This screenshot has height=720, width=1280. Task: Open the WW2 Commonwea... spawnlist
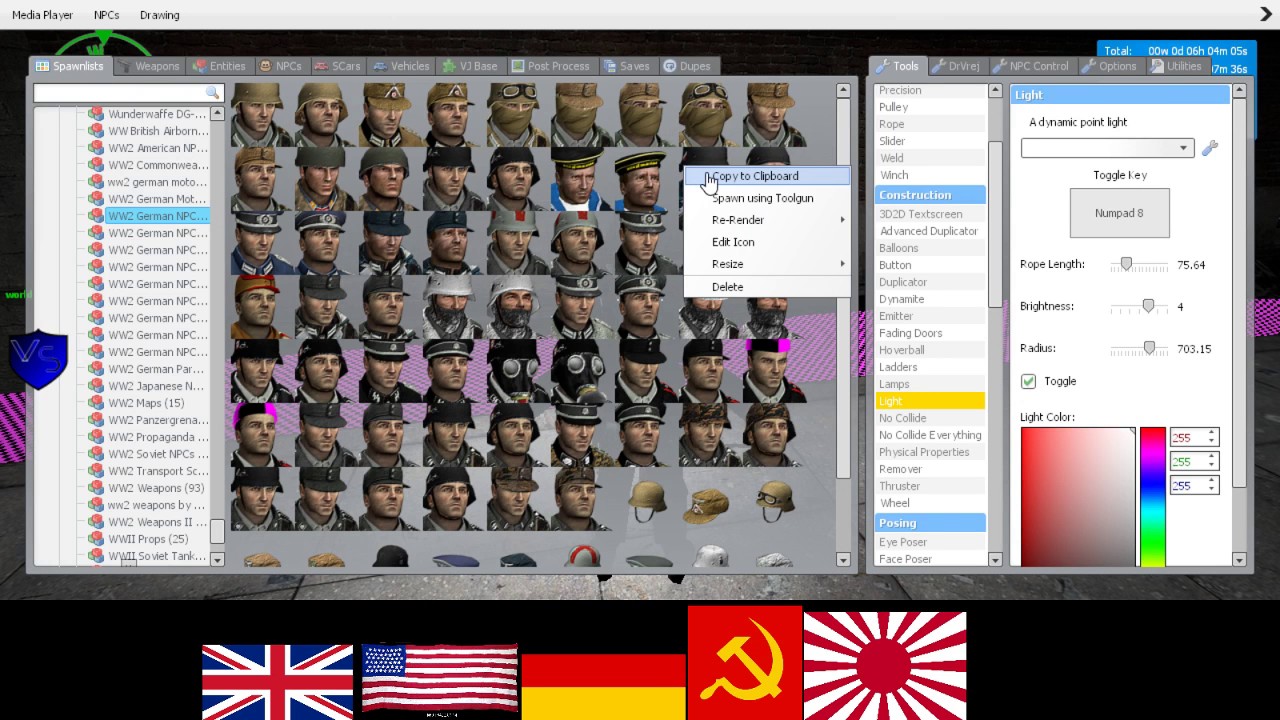(x=158, y=165)
